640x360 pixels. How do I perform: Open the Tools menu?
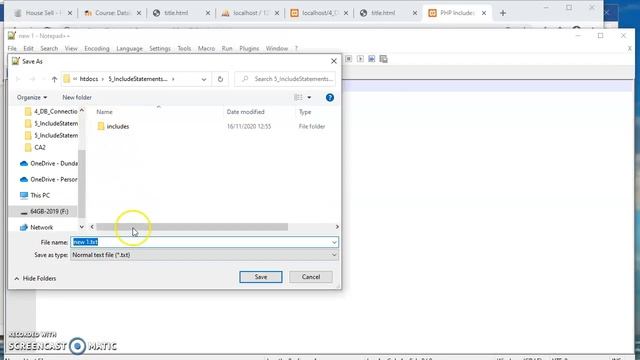click(184, 49)
